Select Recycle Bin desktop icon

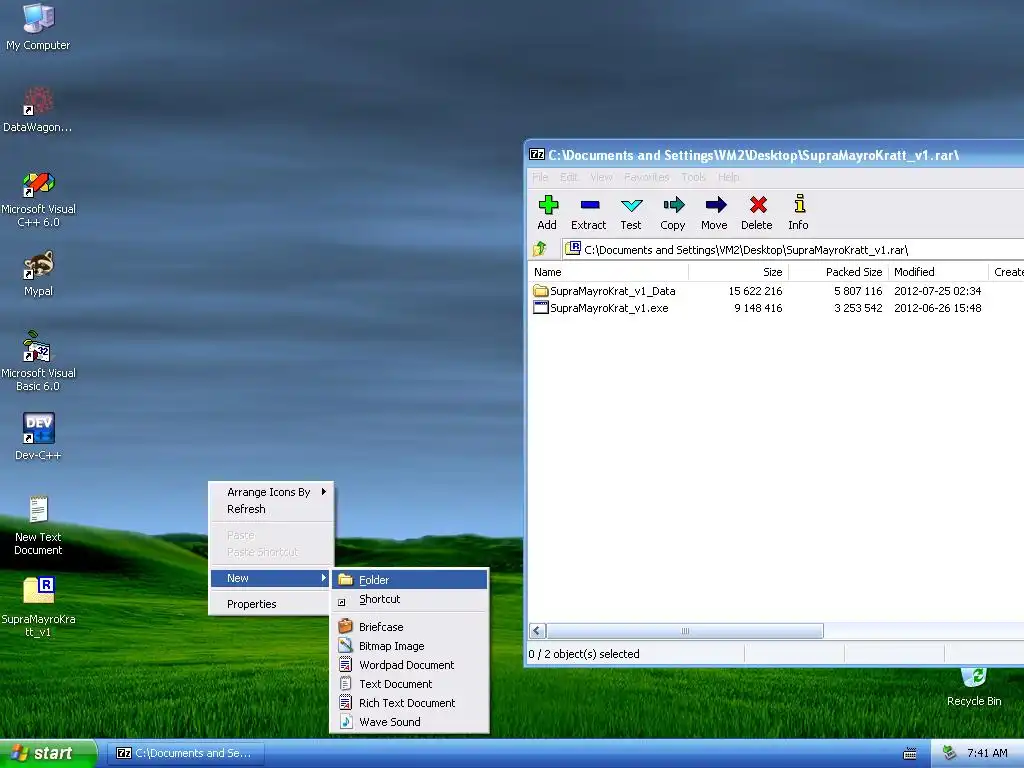point(974,686)
